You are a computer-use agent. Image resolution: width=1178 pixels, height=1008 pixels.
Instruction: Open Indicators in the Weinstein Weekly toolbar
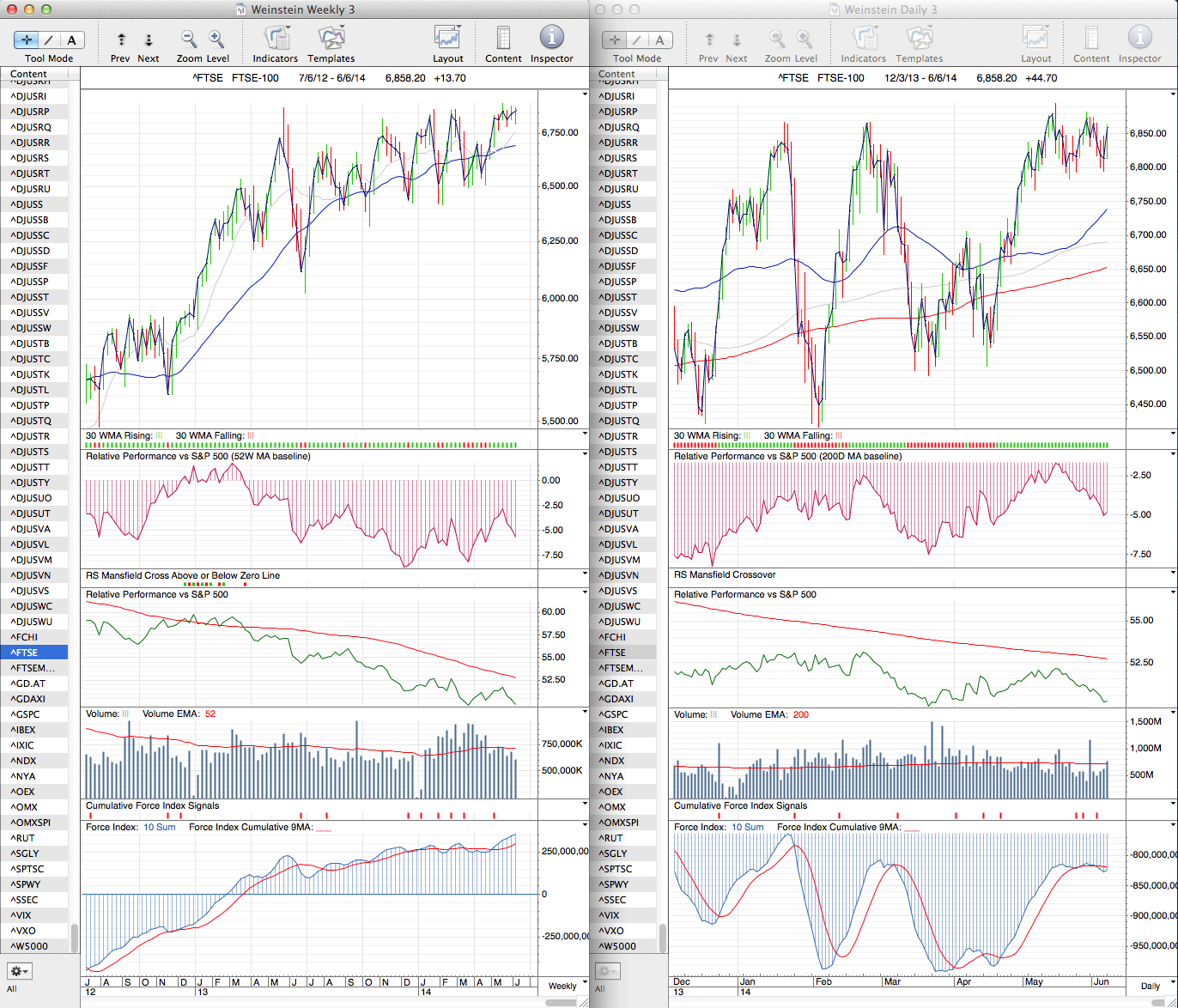point(276,39)
